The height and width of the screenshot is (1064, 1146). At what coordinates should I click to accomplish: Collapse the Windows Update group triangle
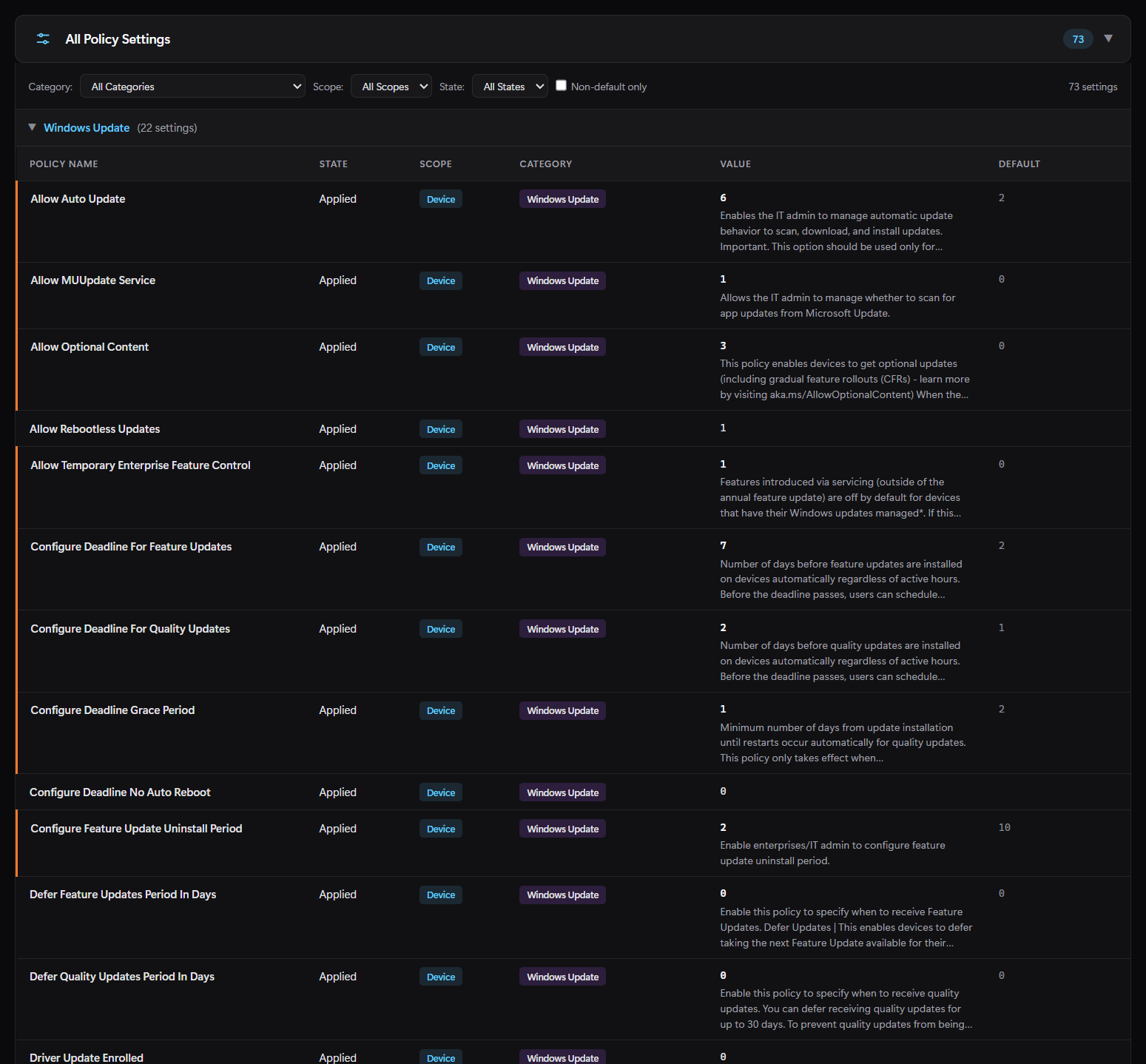click(x=32, y=127)
